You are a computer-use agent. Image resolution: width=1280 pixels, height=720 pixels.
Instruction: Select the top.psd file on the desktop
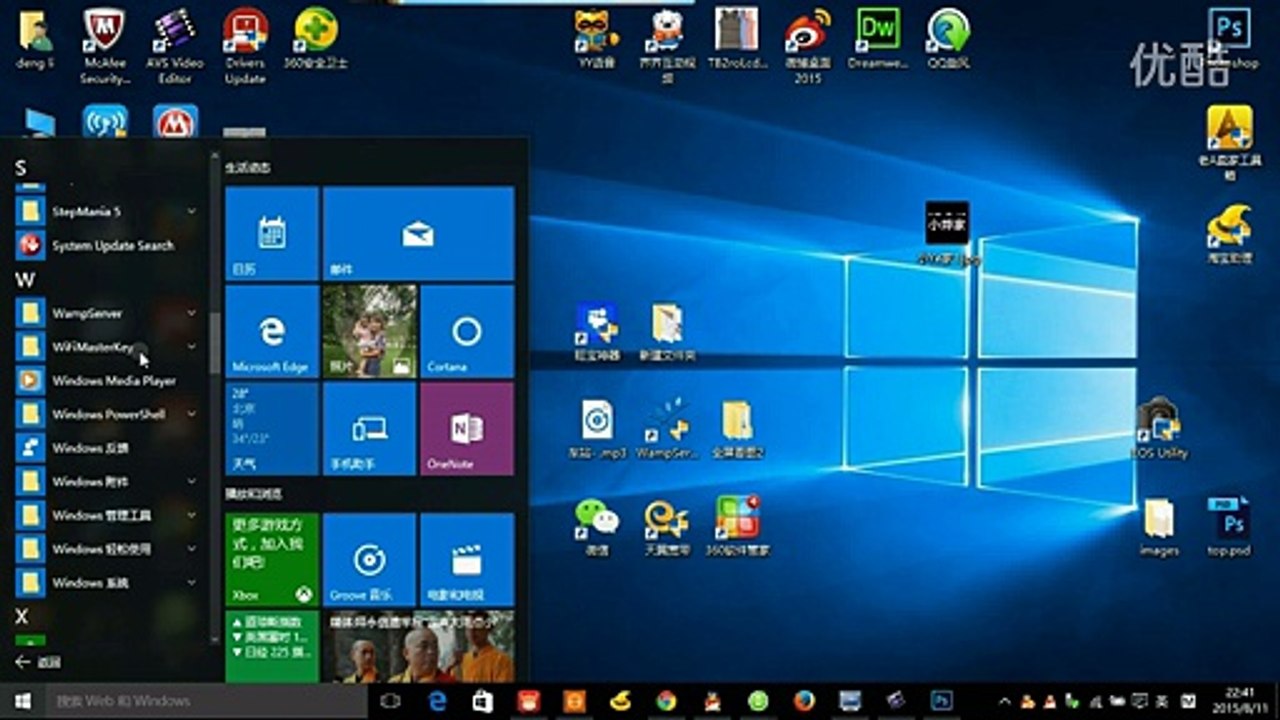1229,526
